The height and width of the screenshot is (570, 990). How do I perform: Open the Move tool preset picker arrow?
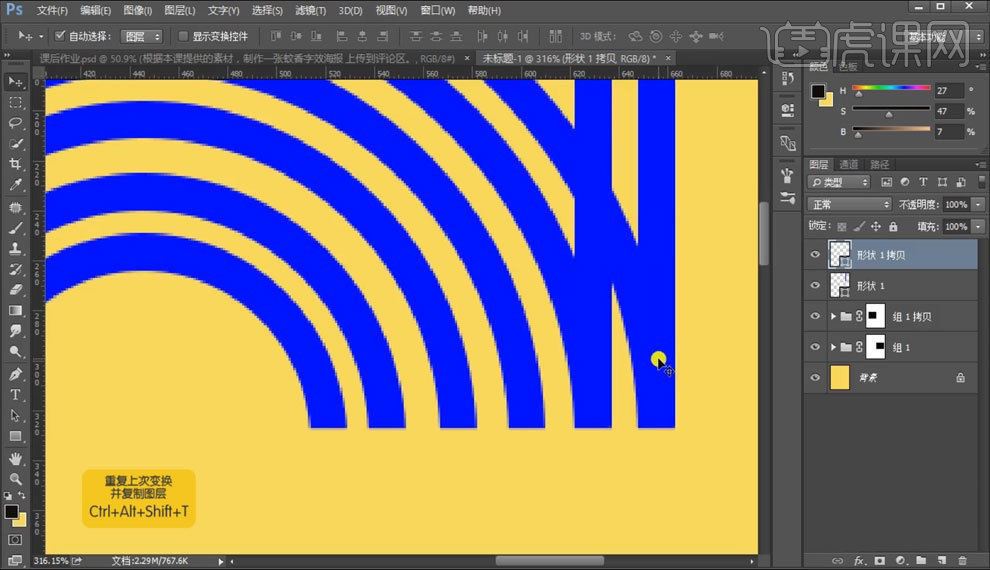coord(41,37)
